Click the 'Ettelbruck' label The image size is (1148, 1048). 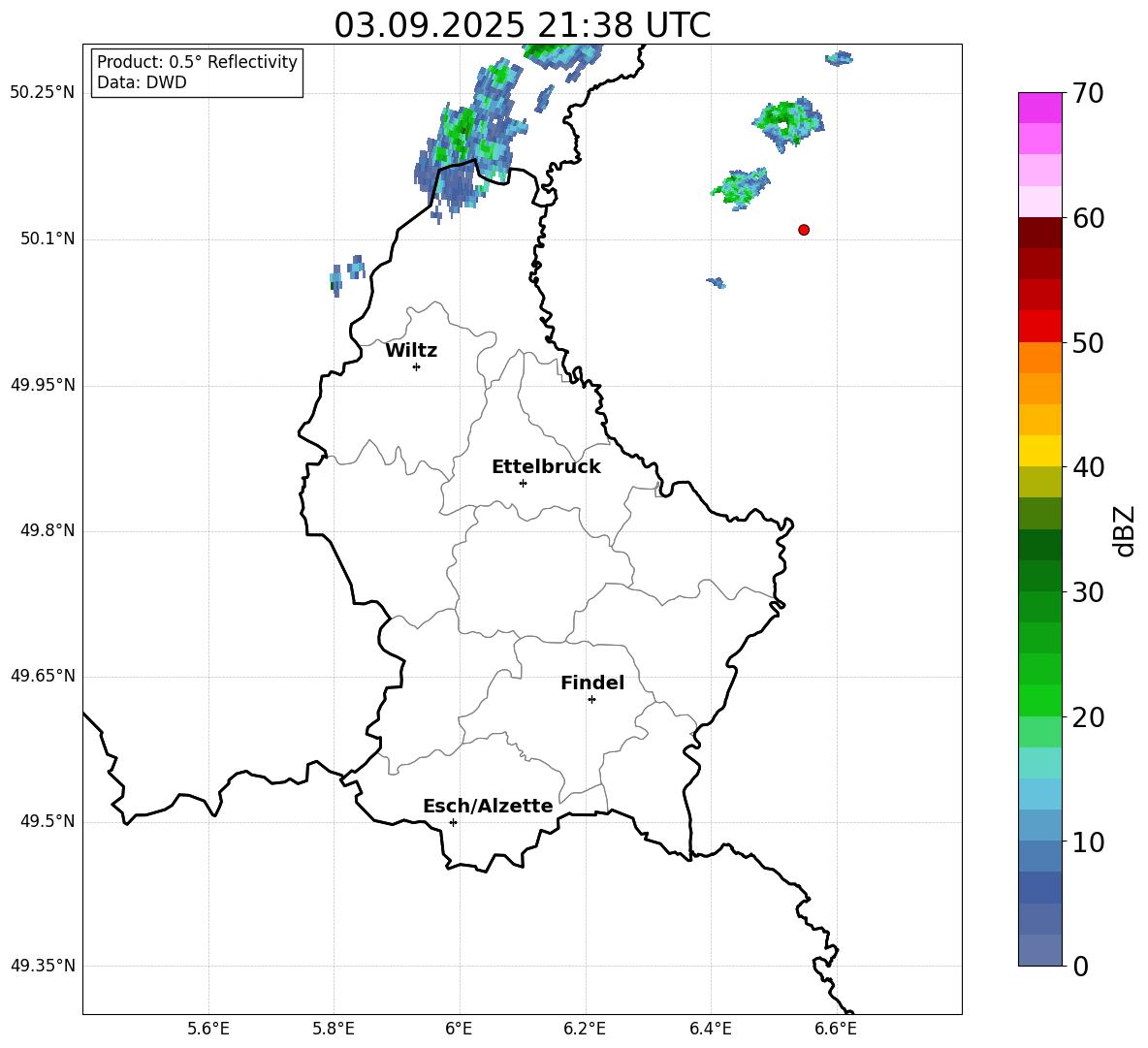point(546,467)
